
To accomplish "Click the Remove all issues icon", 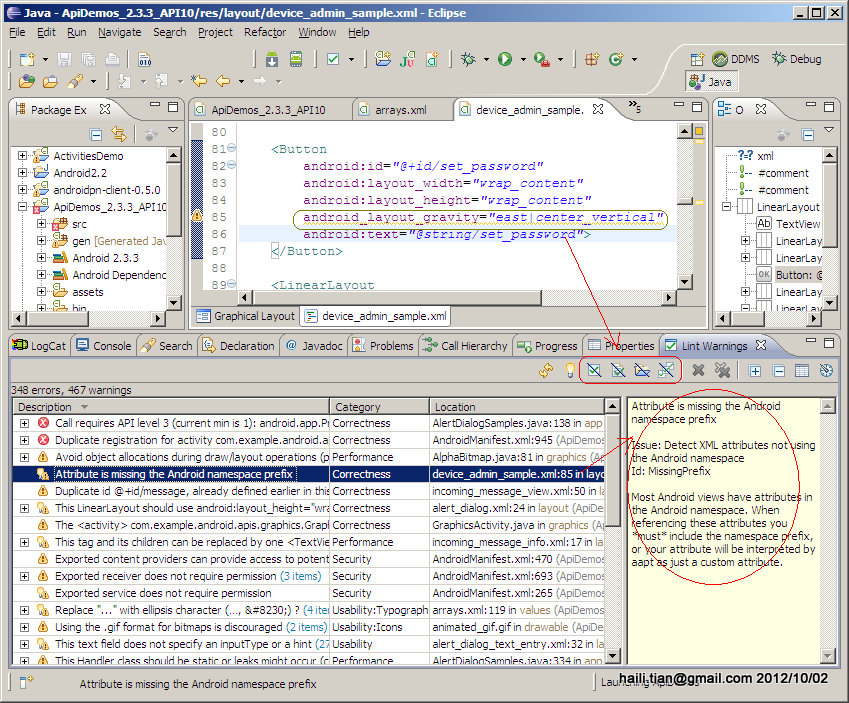I will (722, 370).
